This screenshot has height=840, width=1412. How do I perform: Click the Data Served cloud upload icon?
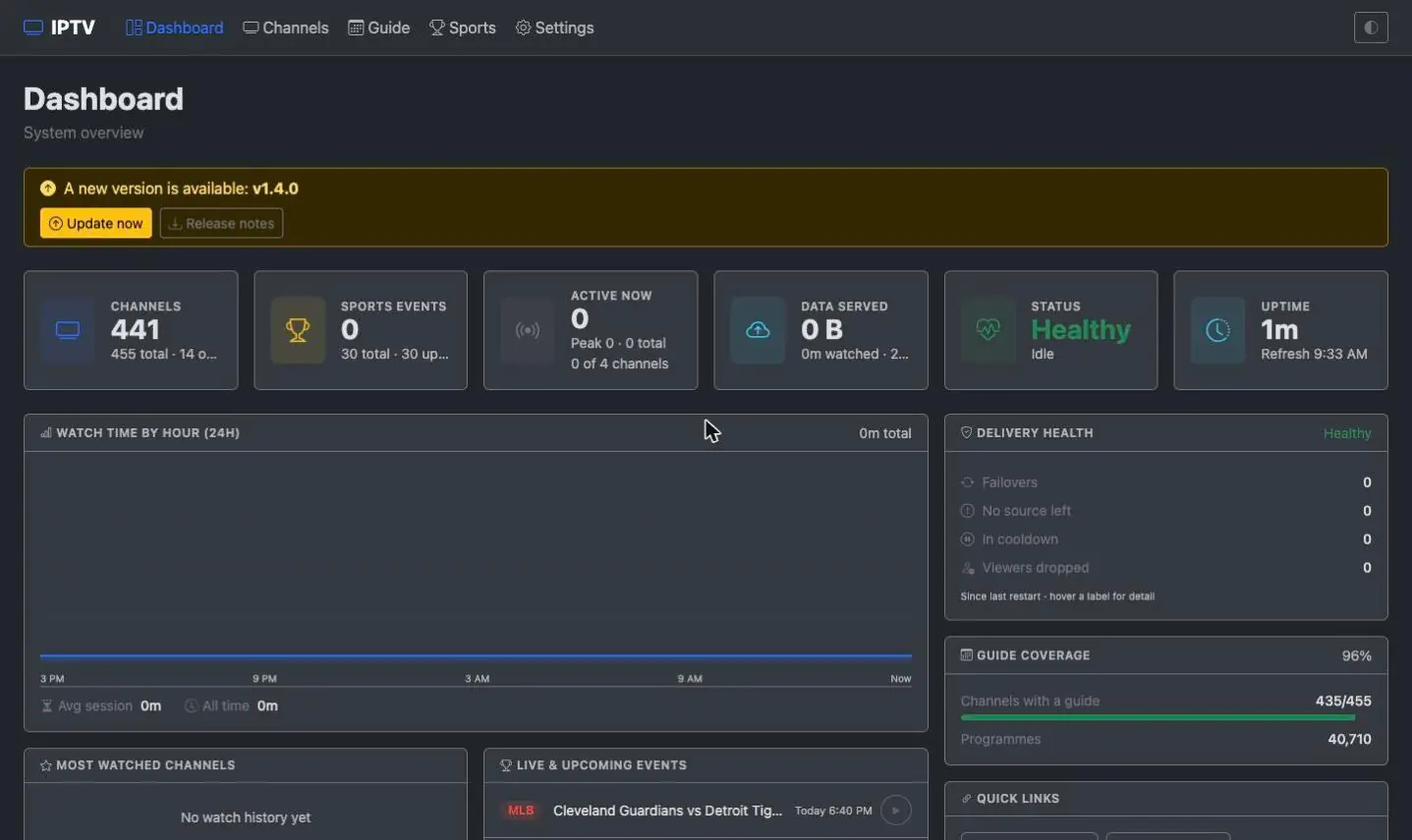click(x=758, y=330)
